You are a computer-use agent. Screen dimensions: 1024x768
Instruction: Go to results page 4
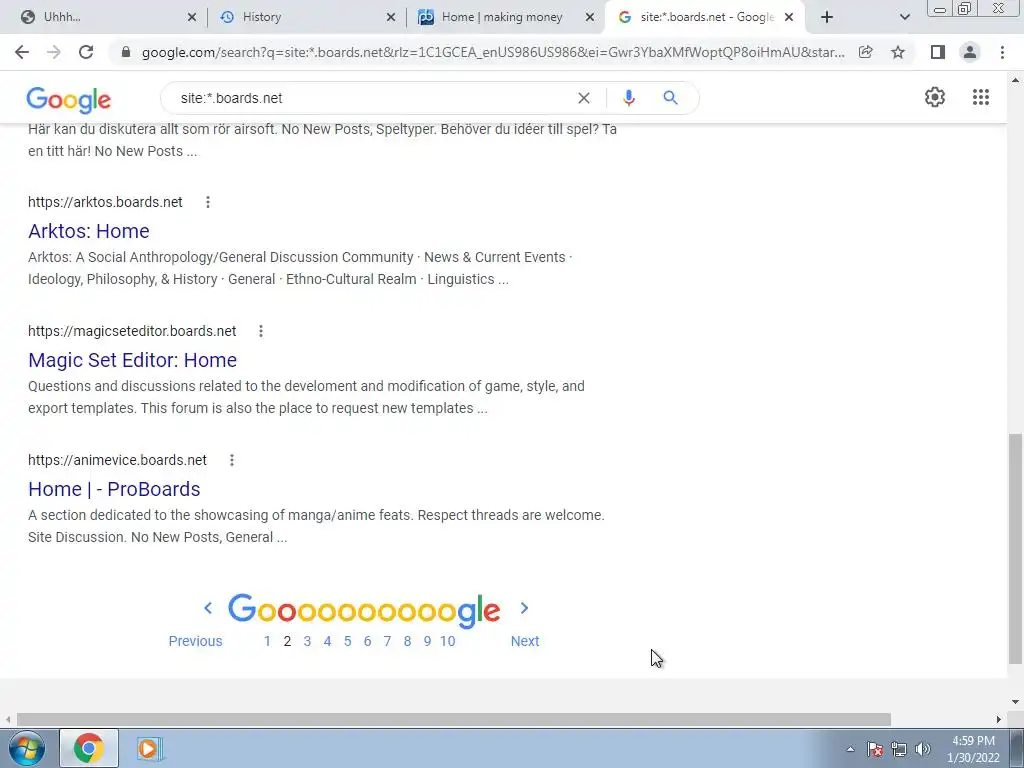327,641
